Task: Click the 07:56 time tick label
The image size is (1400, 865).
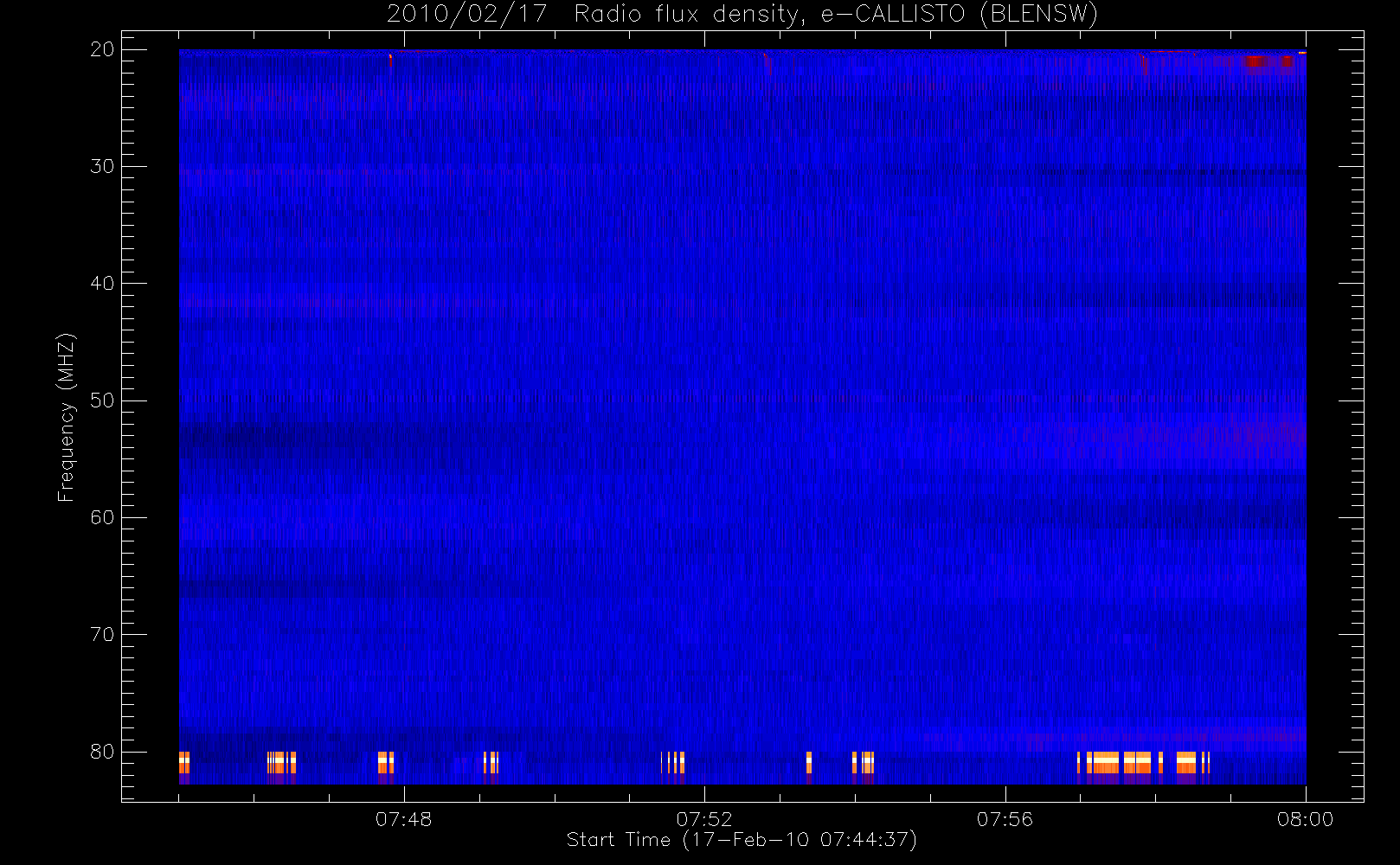Action: [1005, 819]
